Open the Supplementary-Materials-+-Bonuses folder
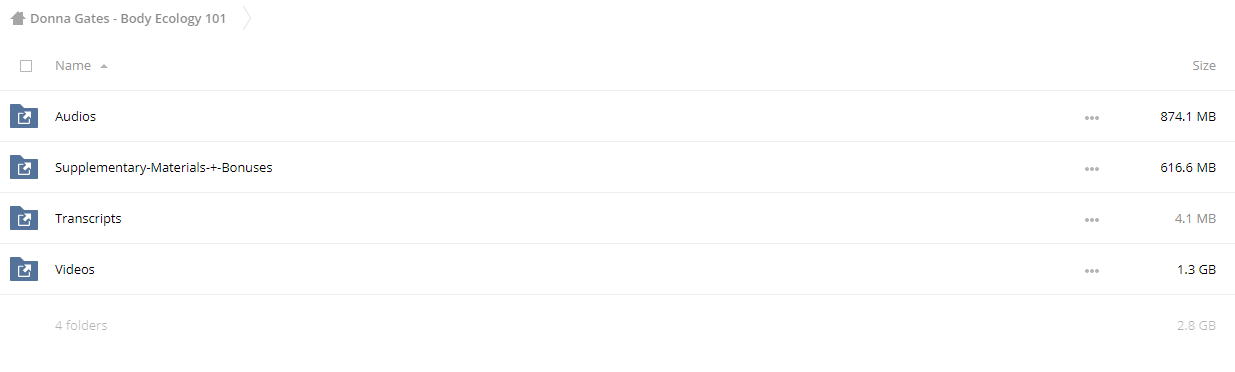 click(164, 167)
